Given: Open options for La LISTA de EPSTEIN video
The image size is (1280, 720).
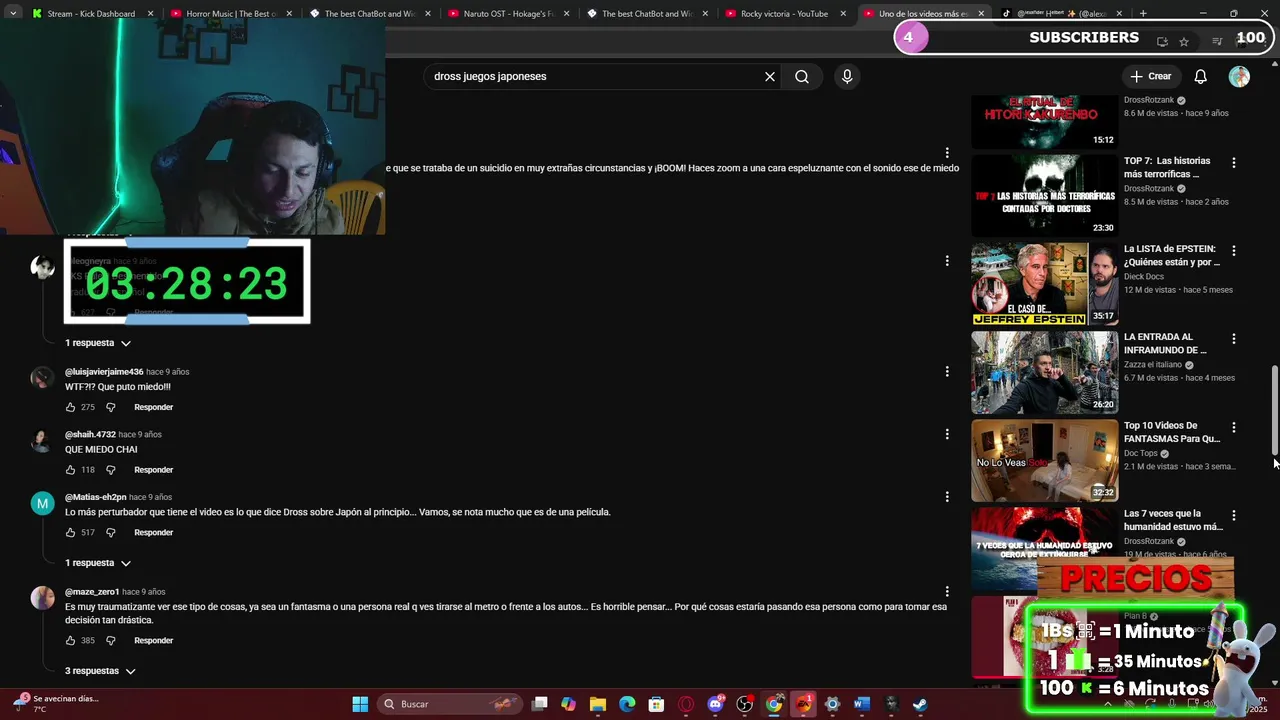Looking at the screenshot, I should pyautogui.click(x=1233, y=250).
